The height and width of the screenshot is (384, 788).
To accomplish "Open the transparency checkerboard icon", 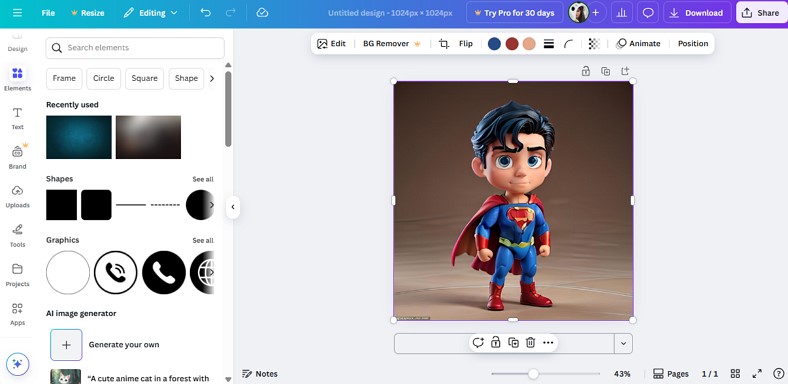I will click(594, 44).
